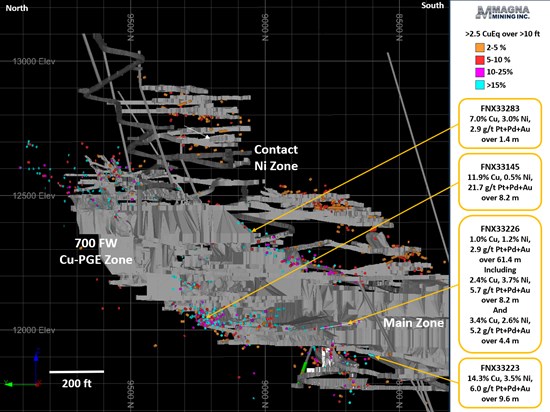Click the red 5-10 % legend swatch

[x=479, y=60]
